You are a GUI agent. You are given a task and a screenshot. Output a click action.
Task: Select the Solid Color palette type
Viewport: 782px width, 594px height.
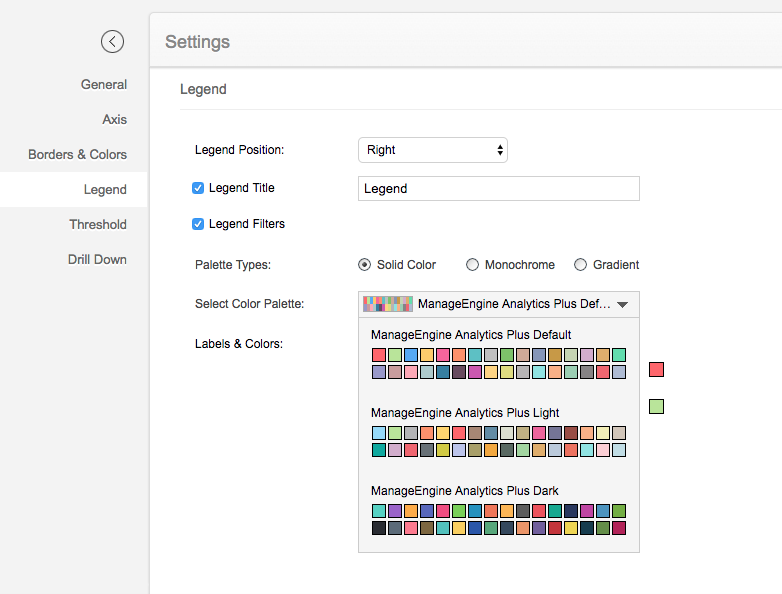point(365,265)
